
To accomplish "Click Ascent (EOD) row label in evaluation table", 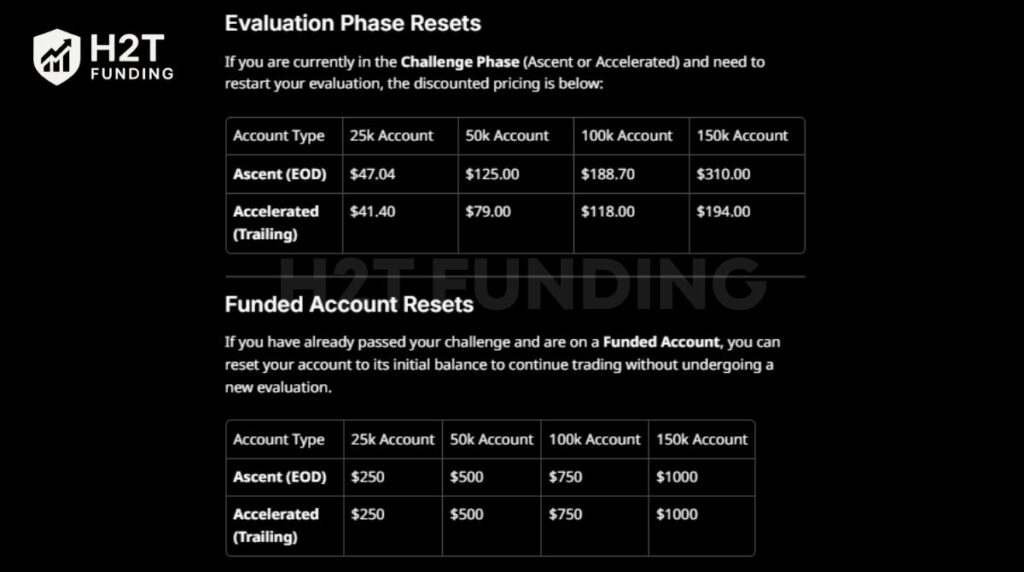I will pos(280,174).
